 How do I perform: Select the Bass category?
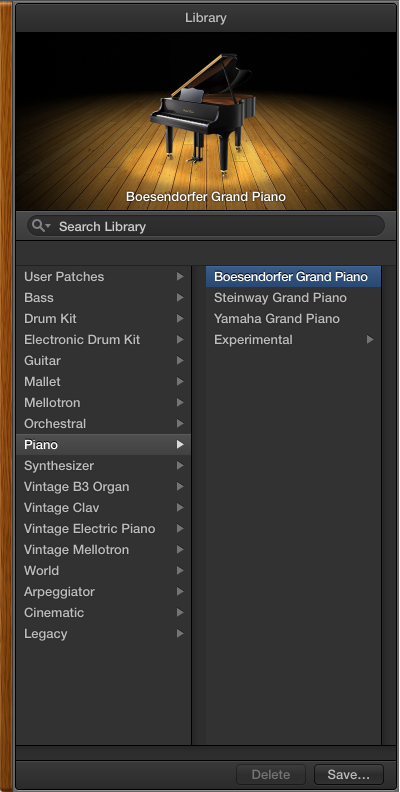pos(103,298)
